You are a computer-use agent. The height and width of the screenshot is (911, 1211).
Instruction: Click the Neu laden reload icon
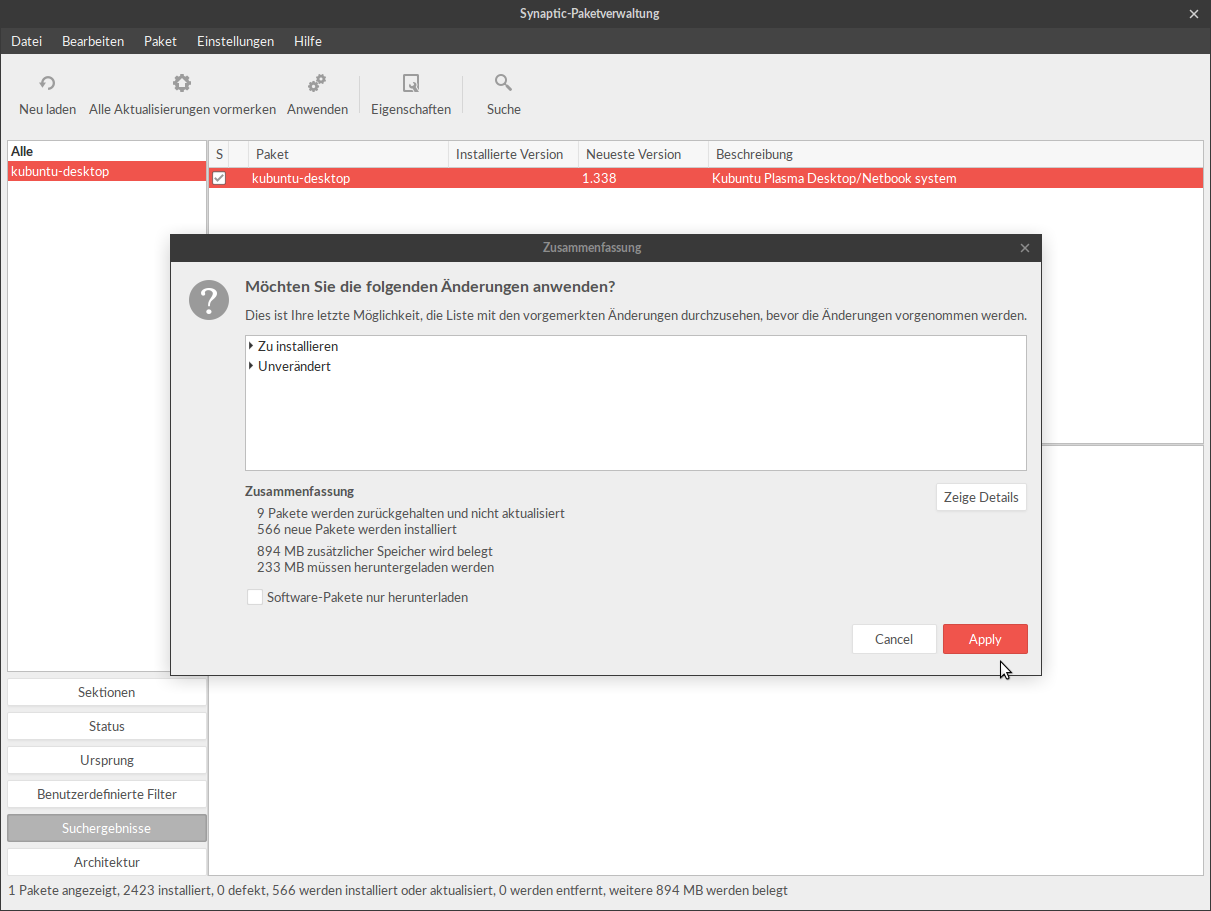tap(47, 83)
